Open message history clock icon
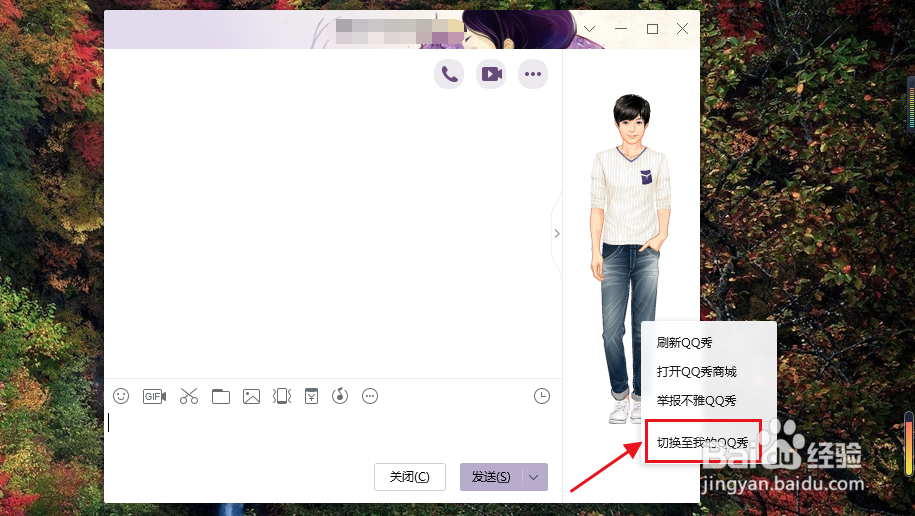This screenshot has width=915, height=516. point(542,396)
